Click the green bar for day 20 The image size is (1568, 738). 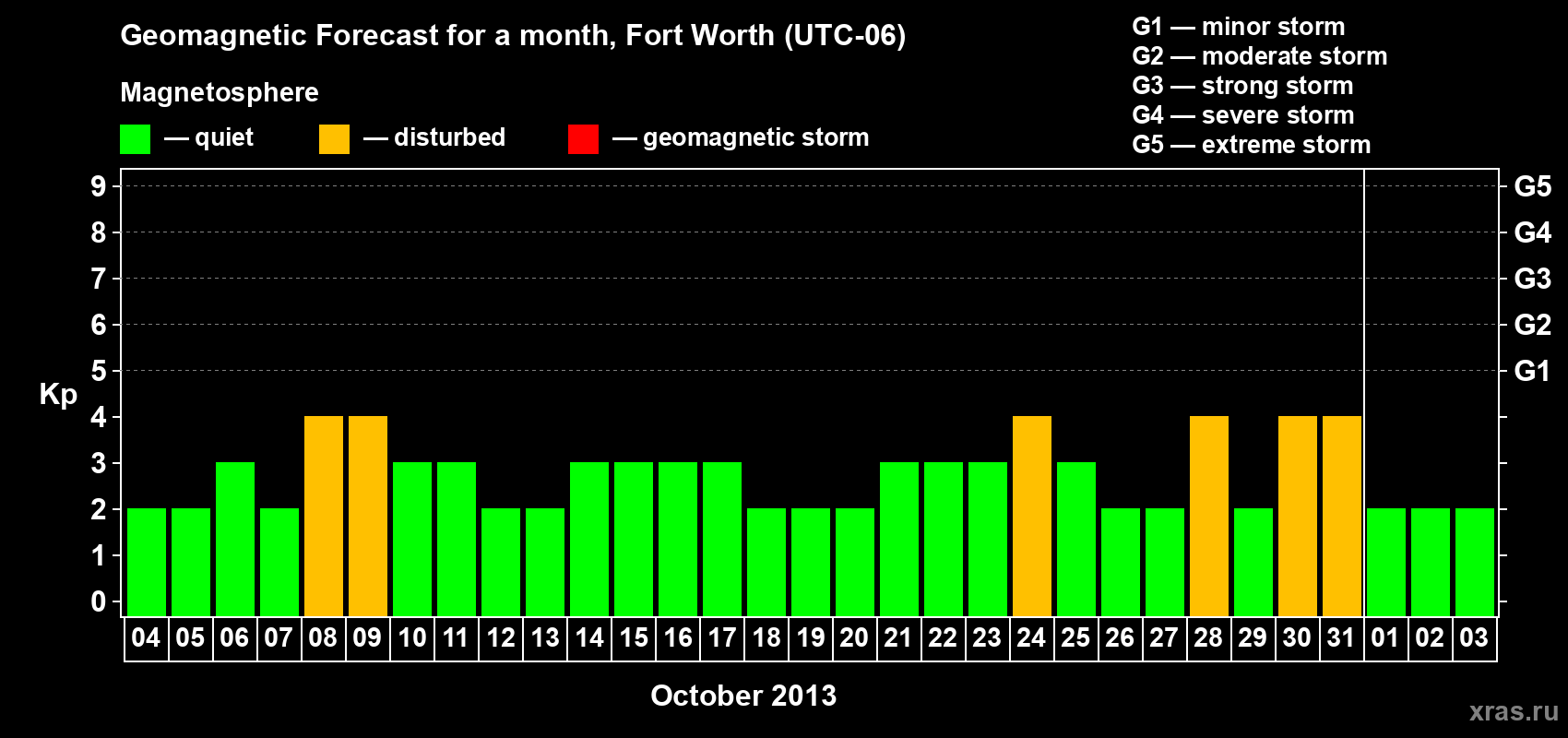click(x=855, y=563)
